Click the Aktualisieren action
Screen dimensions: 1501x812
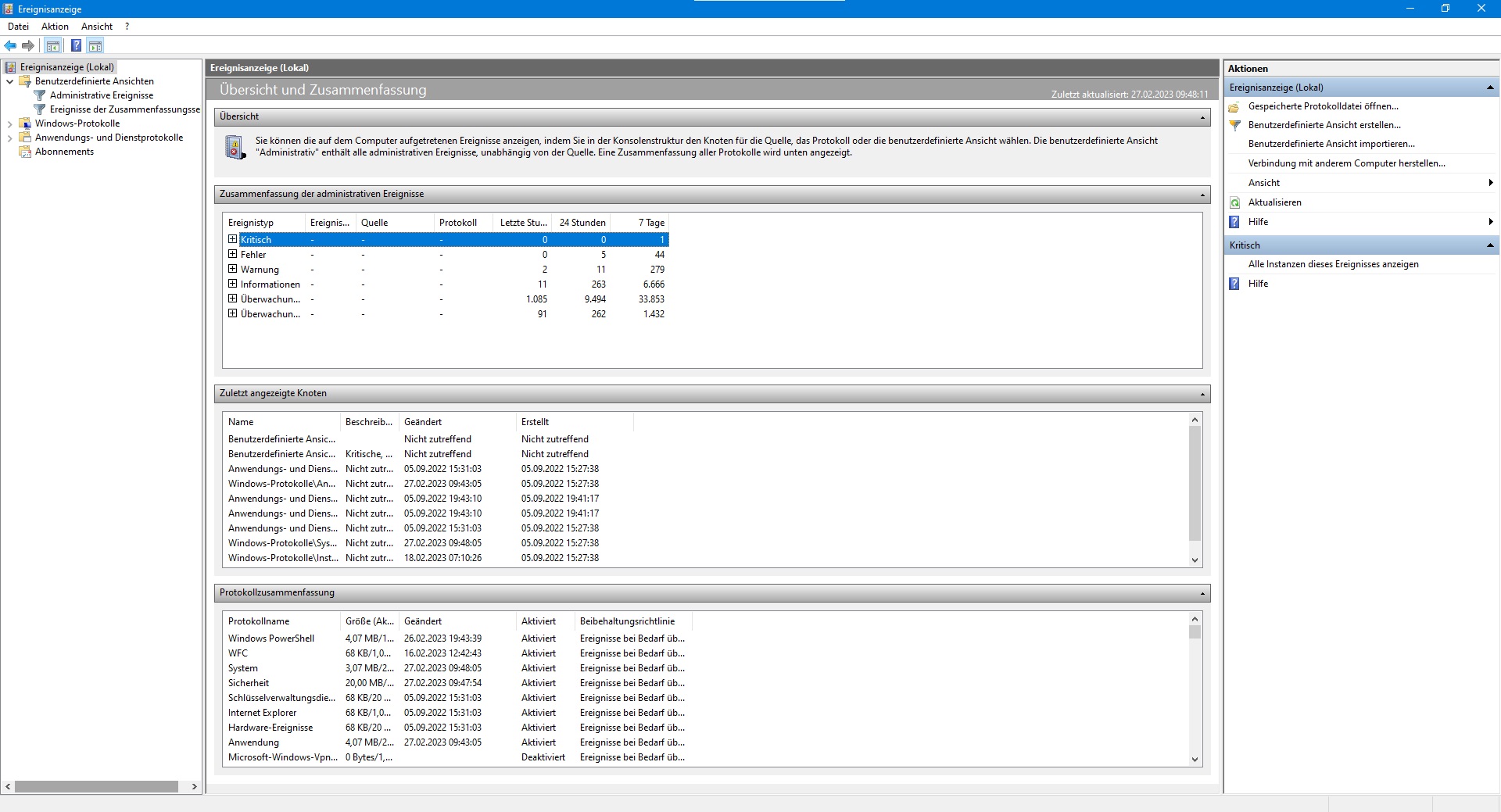[x=1274, y=202]
